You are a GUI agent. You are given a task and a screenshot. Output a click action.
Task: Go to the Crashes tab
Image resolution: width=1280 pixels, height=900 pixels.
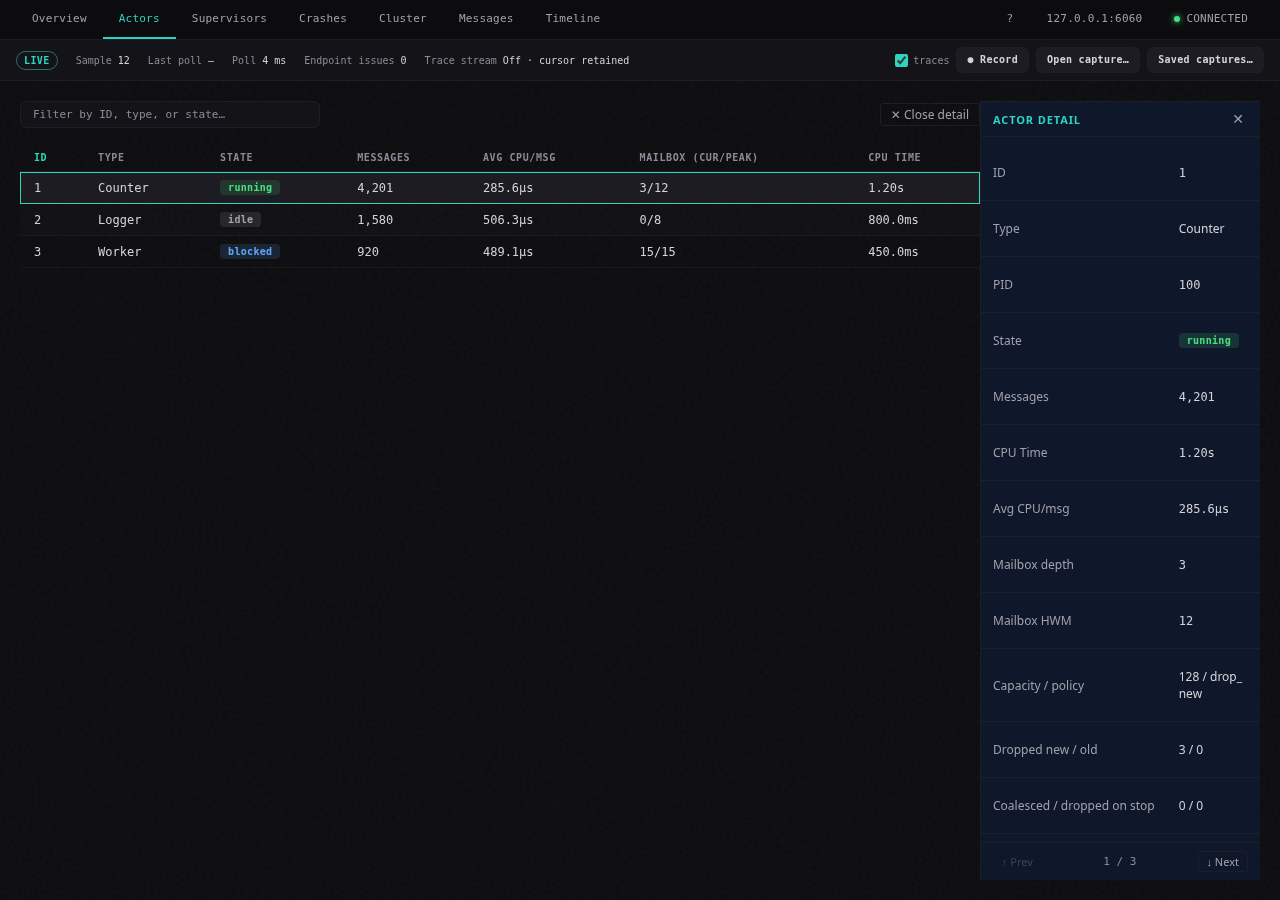(x=323, y=19)
